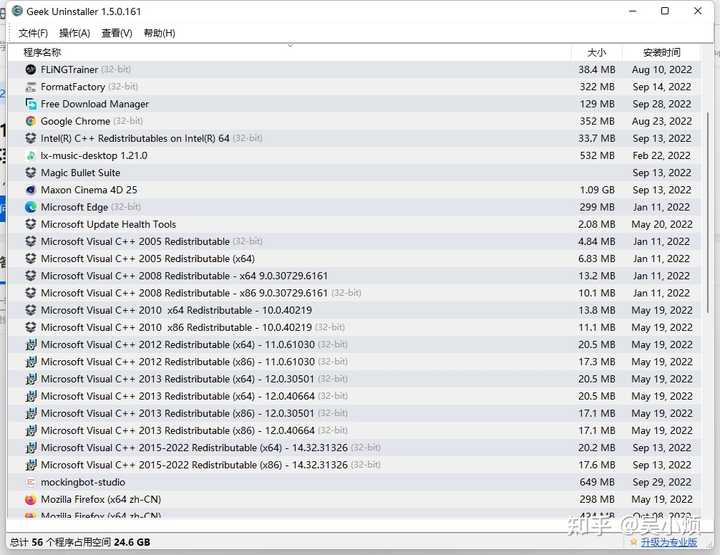
Task: Click icon of Visual C++ 2012 (x64) 11.0.61030
Action: (31, 345)
